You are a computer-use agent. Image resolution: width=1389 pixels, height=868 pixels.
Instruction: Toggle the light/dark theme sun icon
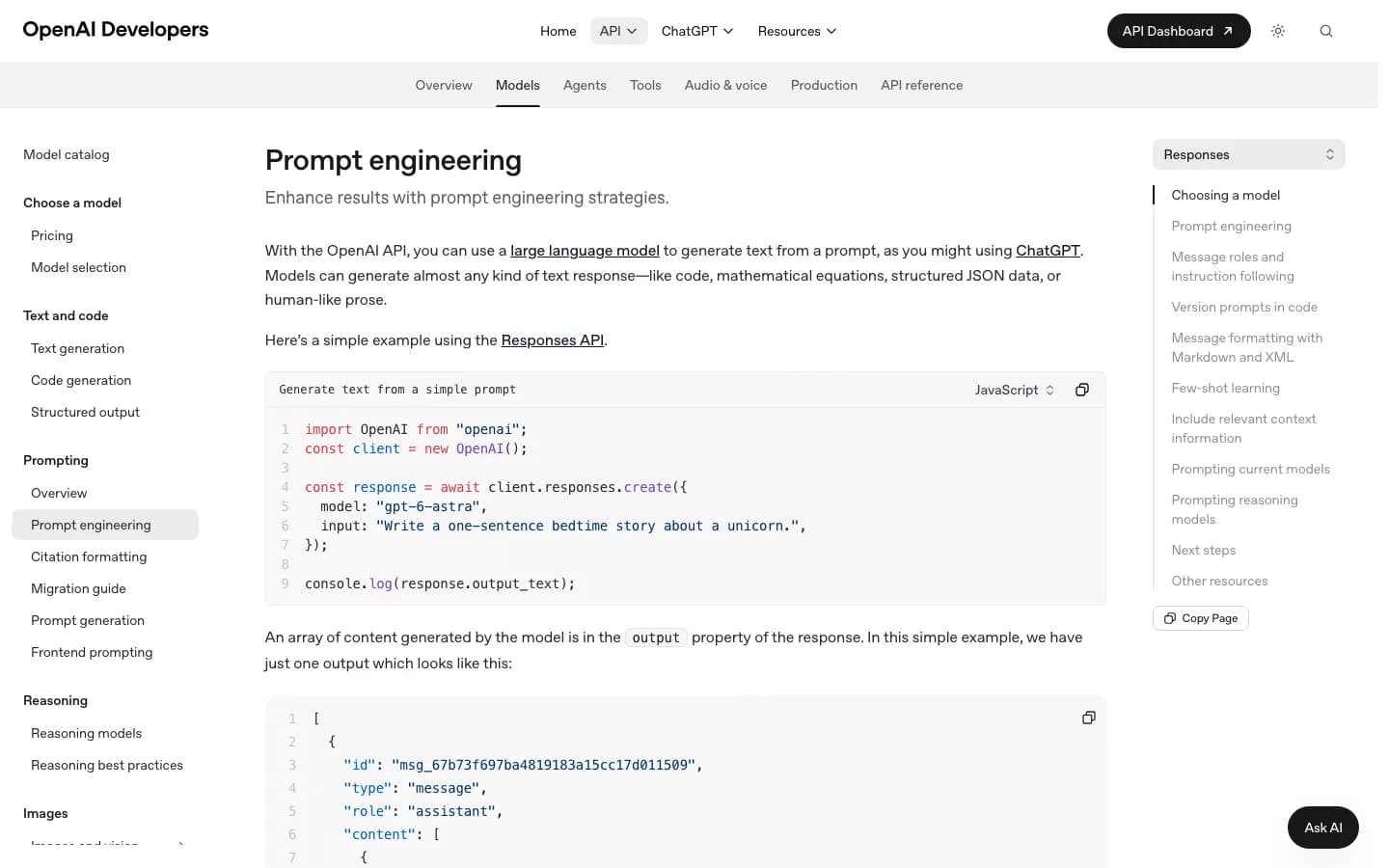[1278, 31]
